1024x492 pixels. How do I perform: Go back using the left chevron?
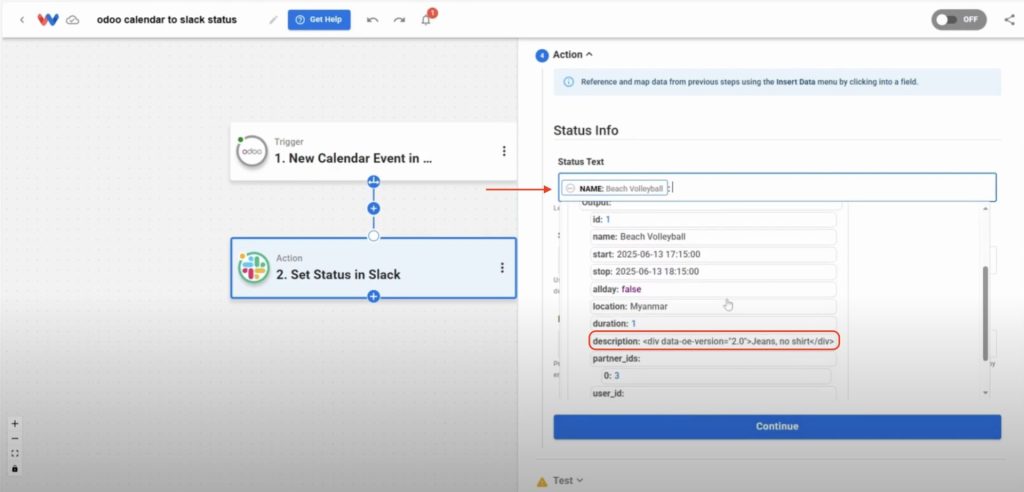coord(22,20)
